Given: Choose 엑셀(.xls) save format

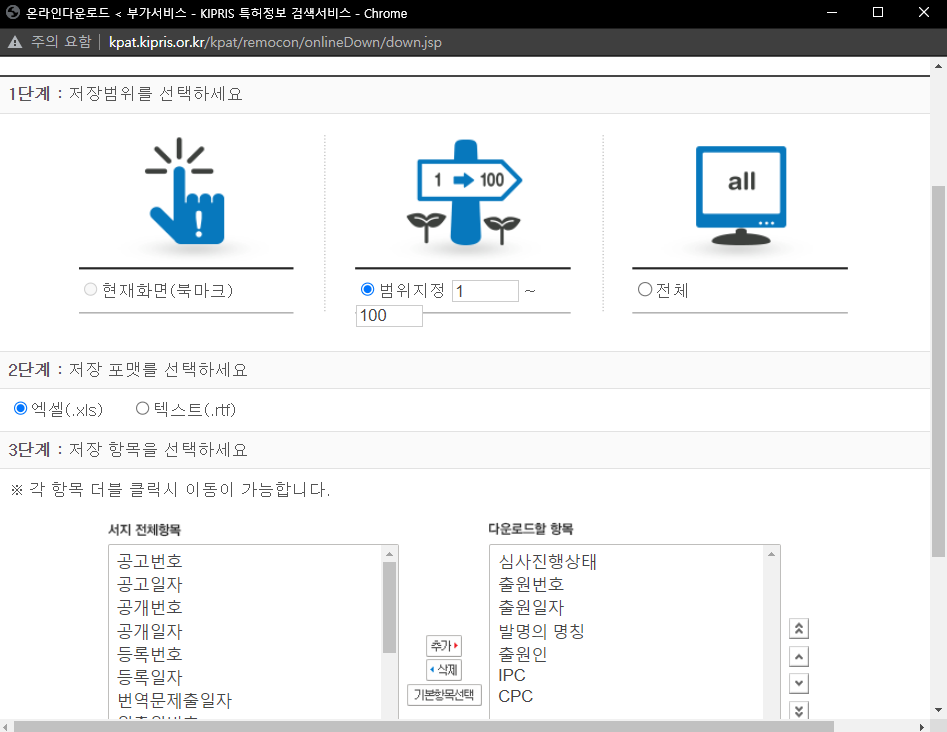Looking at the screenshot, I should 21,408.
